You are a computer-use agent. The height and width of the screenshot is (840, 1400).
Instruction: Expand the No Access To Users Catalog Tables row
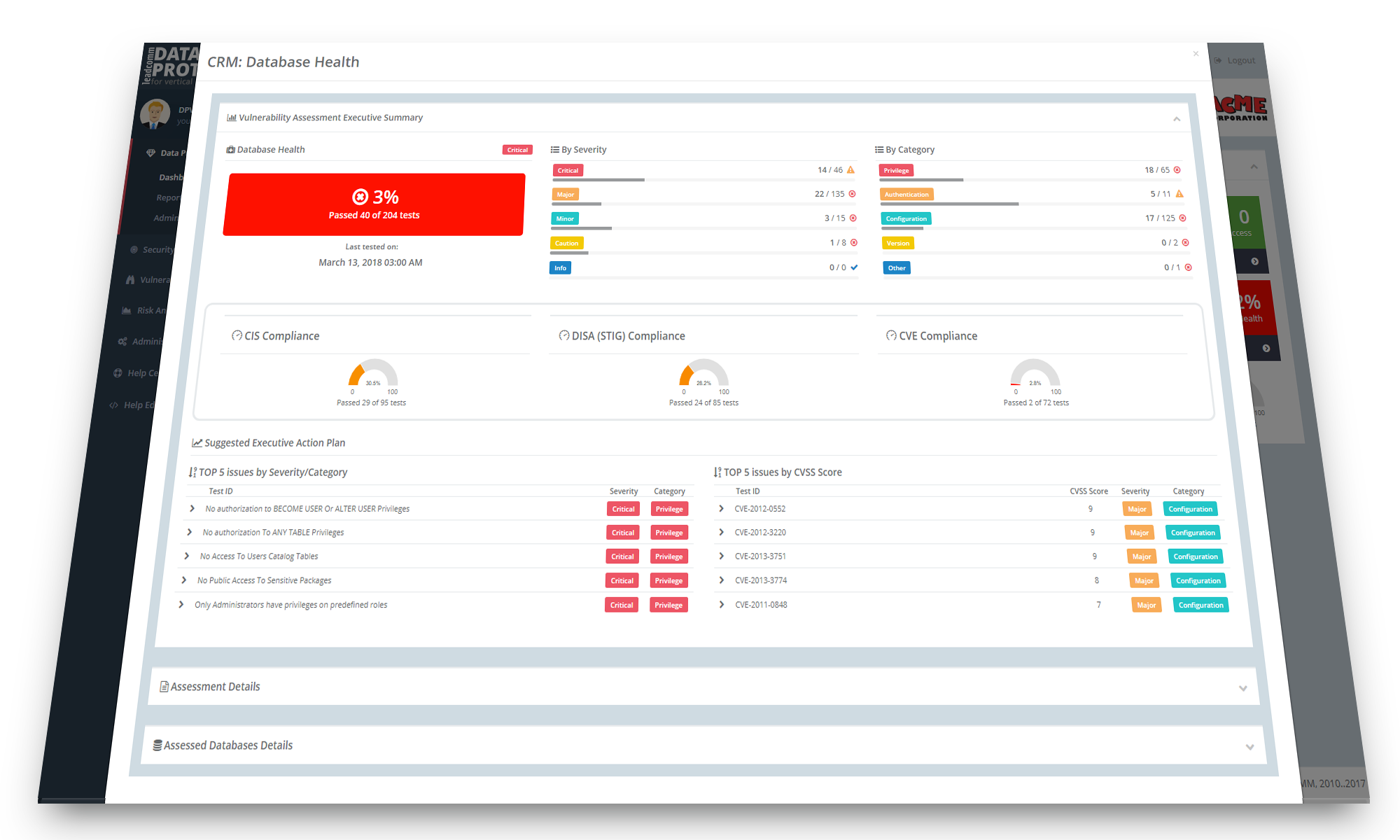187,556
